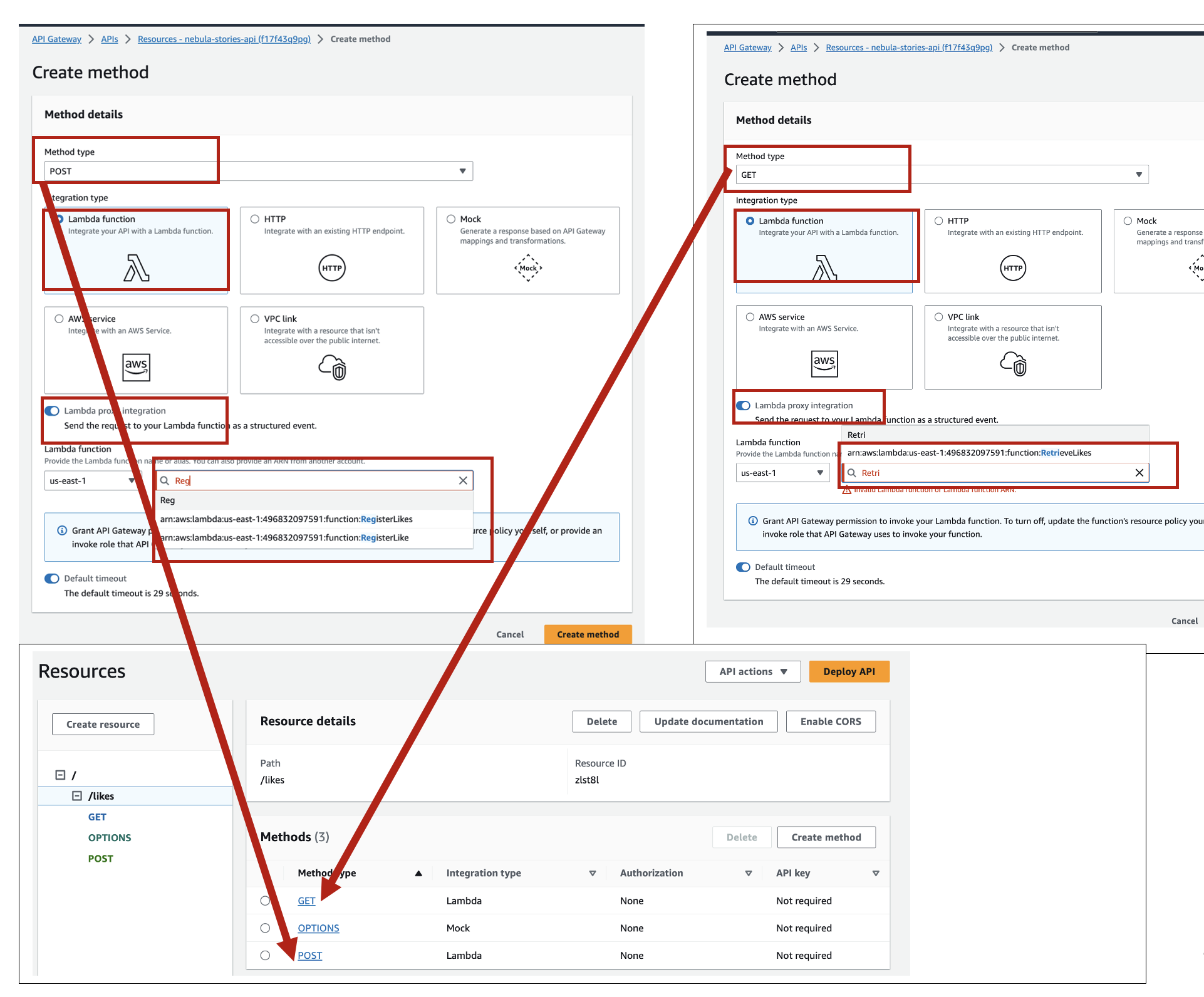Image resolution: width=1204 pixels, height=997 pixels.
Task: Select HTTP integration radio in left form
Action: pos(255,219)
